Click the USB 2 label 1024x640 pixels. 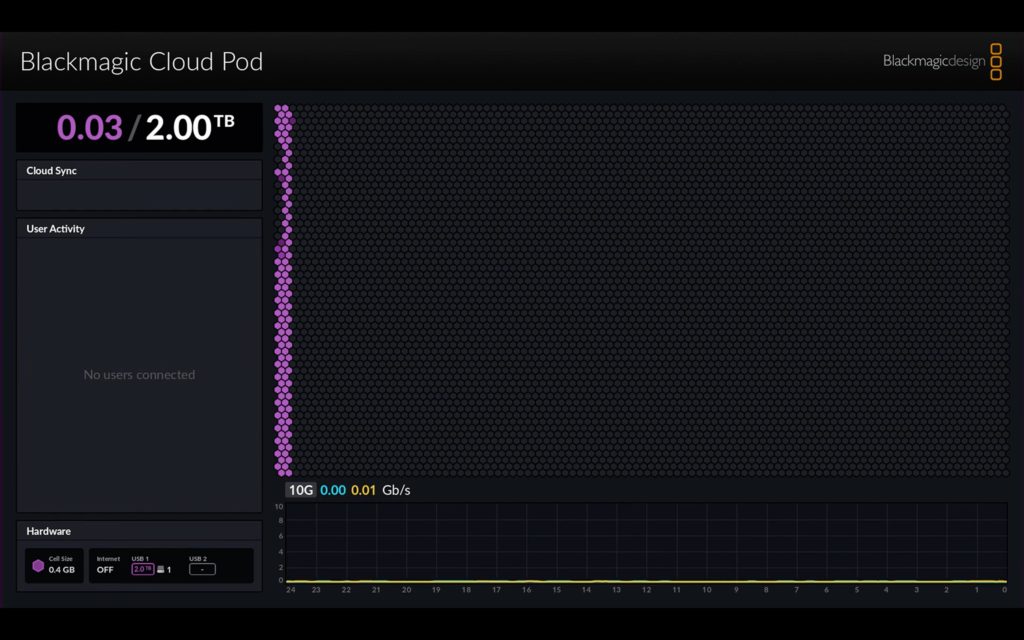(x=198, y=559)
